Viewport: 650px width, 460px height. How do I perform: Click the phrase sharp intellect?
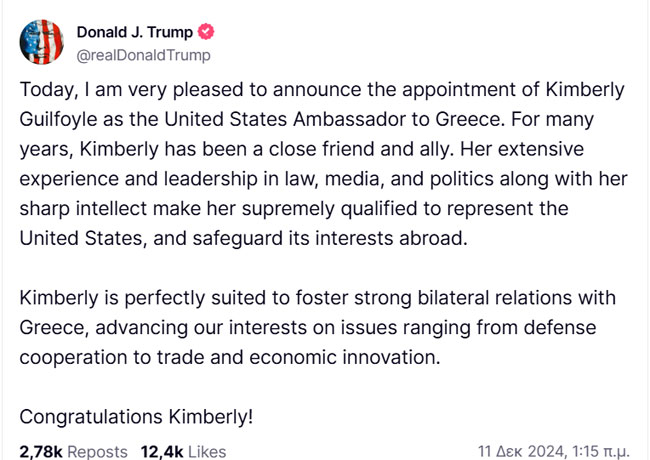[83, 208]
